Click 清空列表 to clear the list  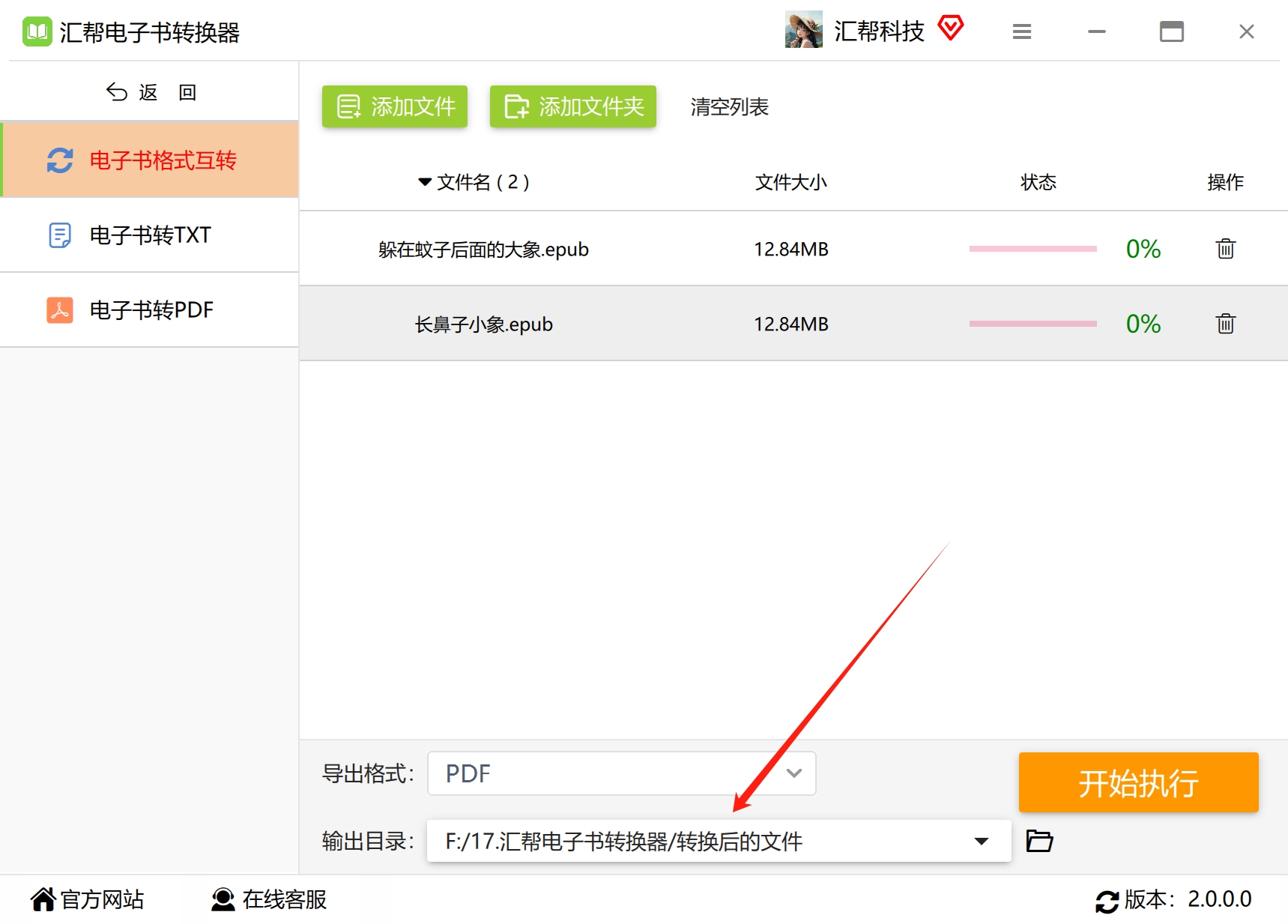pyautogui.click(x=730, y=106)
